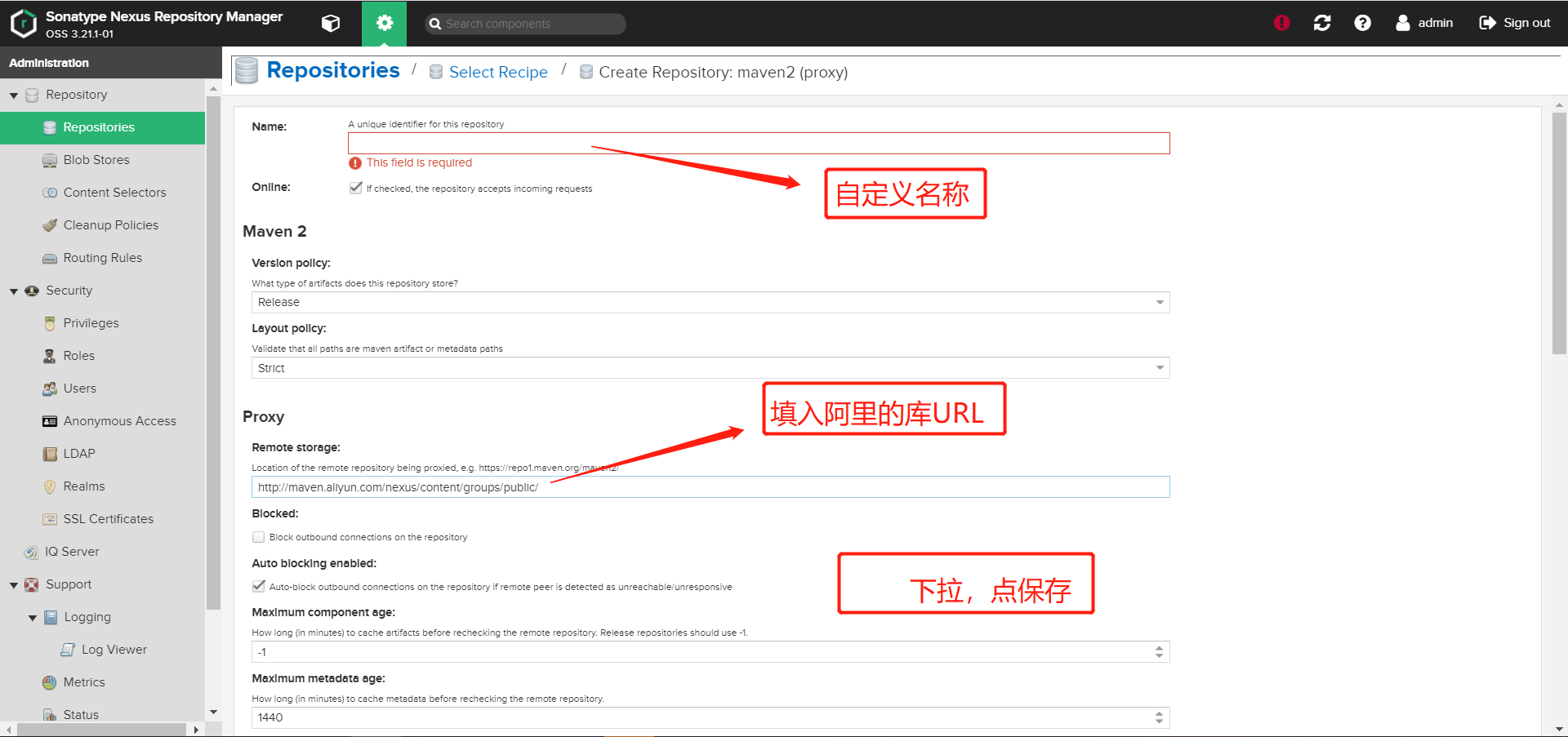Click the sidebar vertical scrollbar
The height and width of the screenshot is (737, 1568).
click(x=214, y=353)
